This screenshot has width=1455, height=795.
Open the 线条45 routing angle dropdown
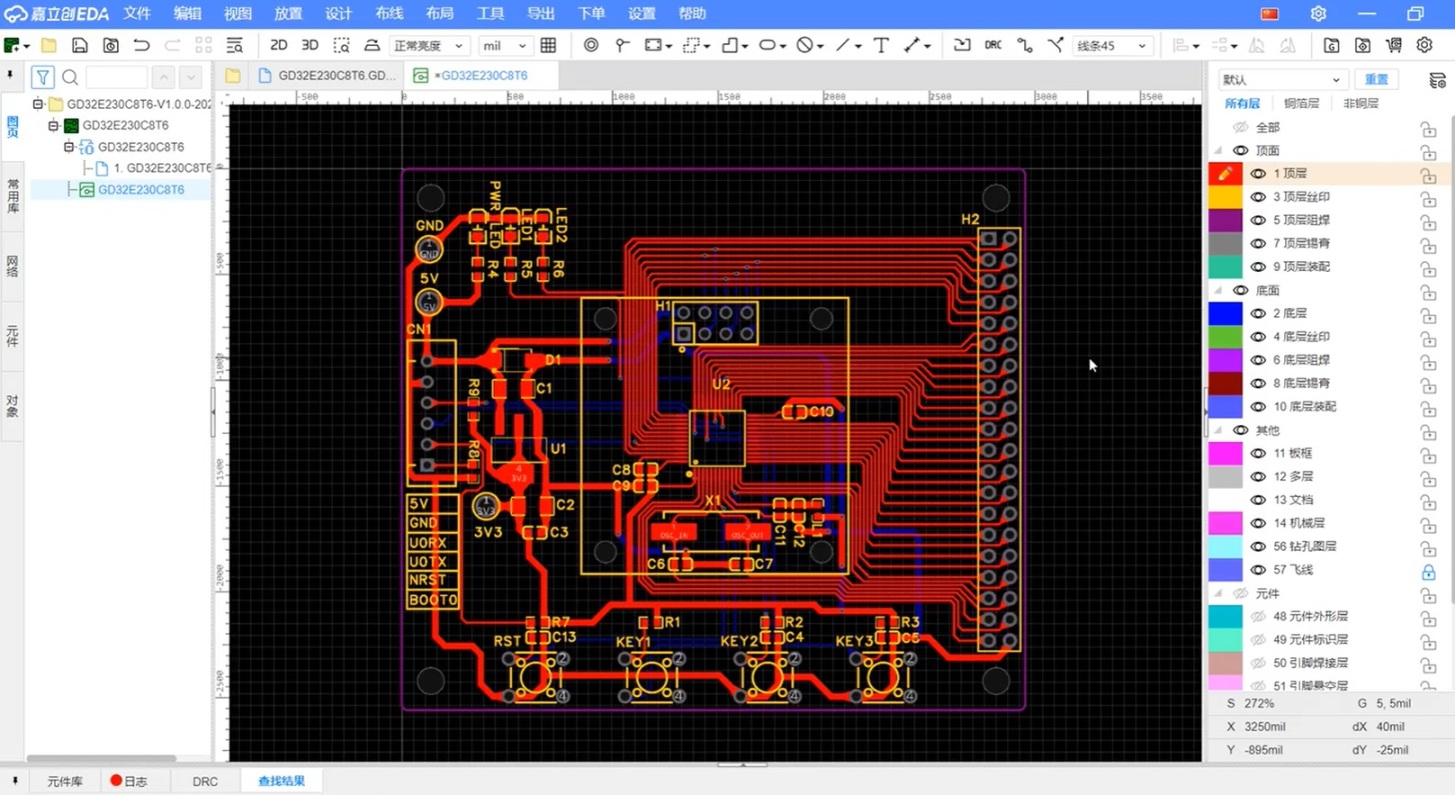coord(1112,46)
